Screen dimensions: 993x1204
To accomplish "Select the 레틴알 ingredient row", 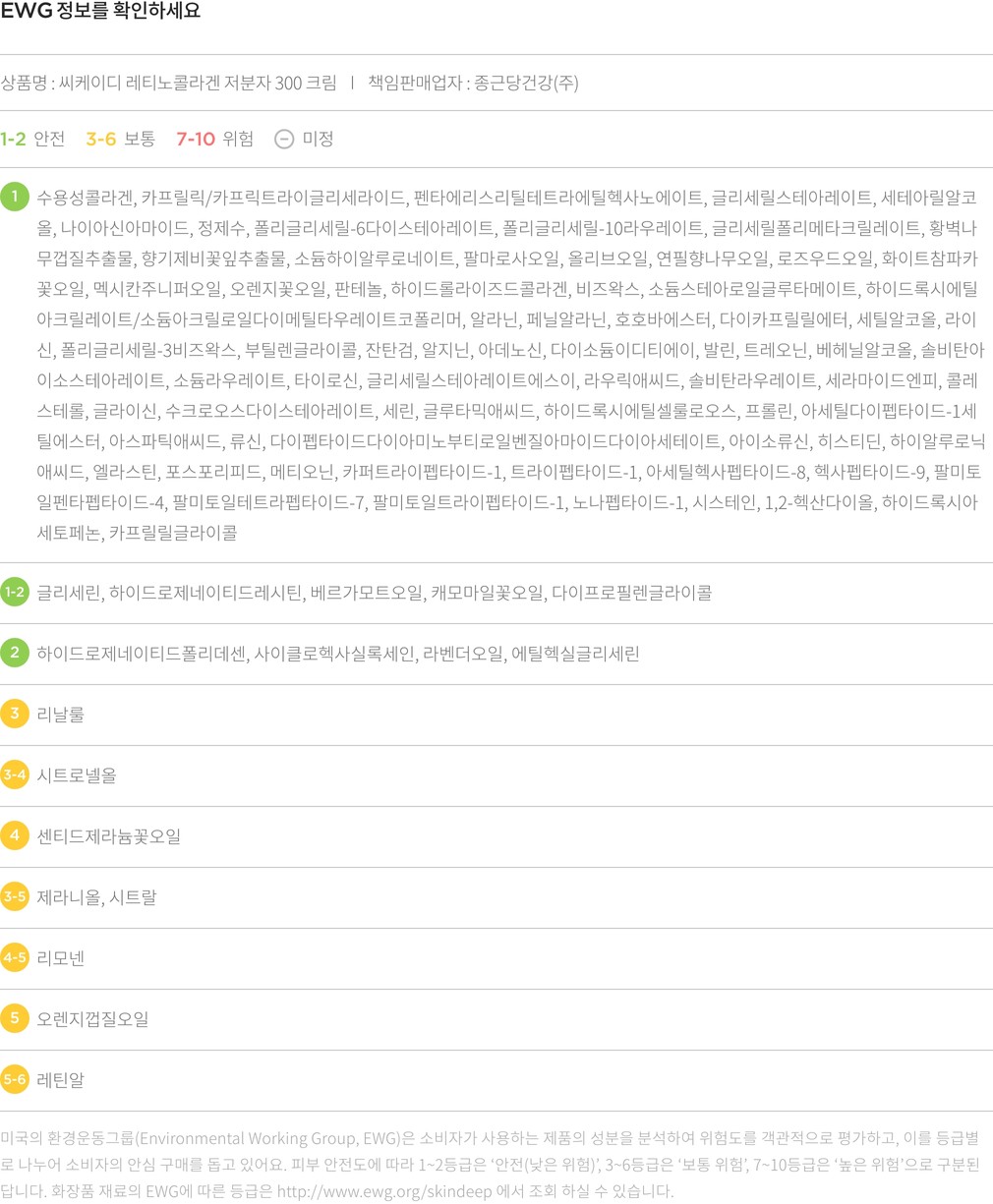I will (61, 1080).
